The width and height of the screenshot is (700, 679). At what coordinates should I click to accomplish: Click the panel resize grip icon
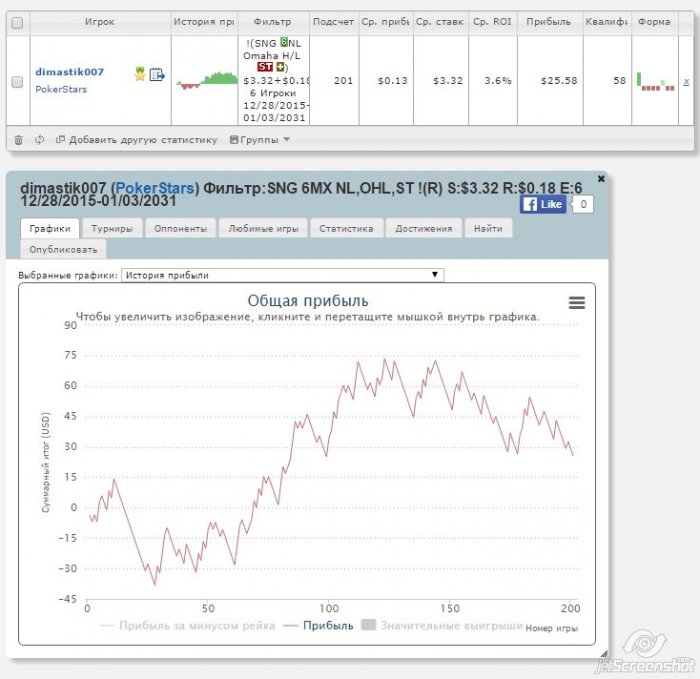[x=604, y=654]
